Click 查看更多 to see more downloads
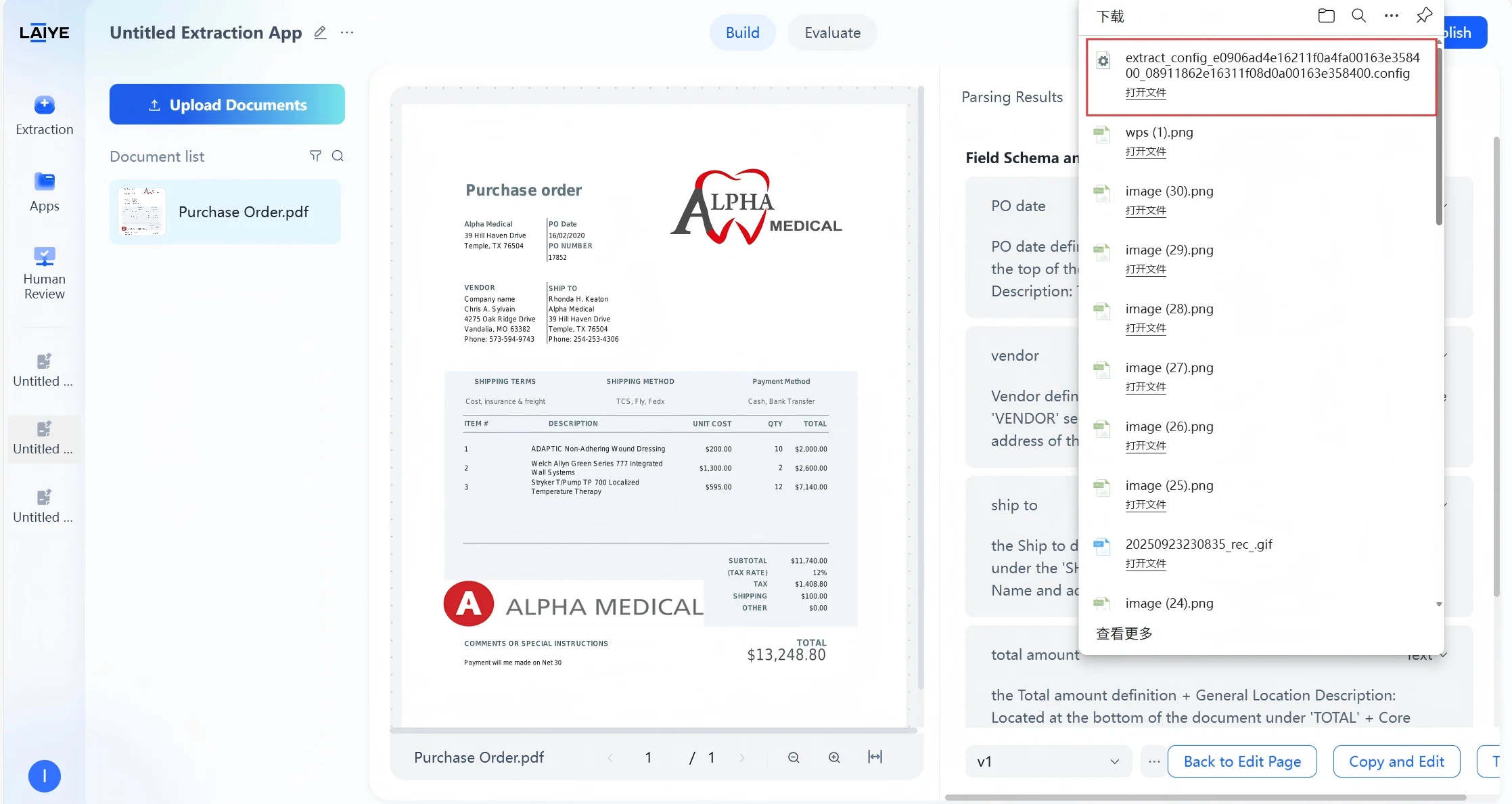Screen dimensions: 1512x804 coord(1124,633)
